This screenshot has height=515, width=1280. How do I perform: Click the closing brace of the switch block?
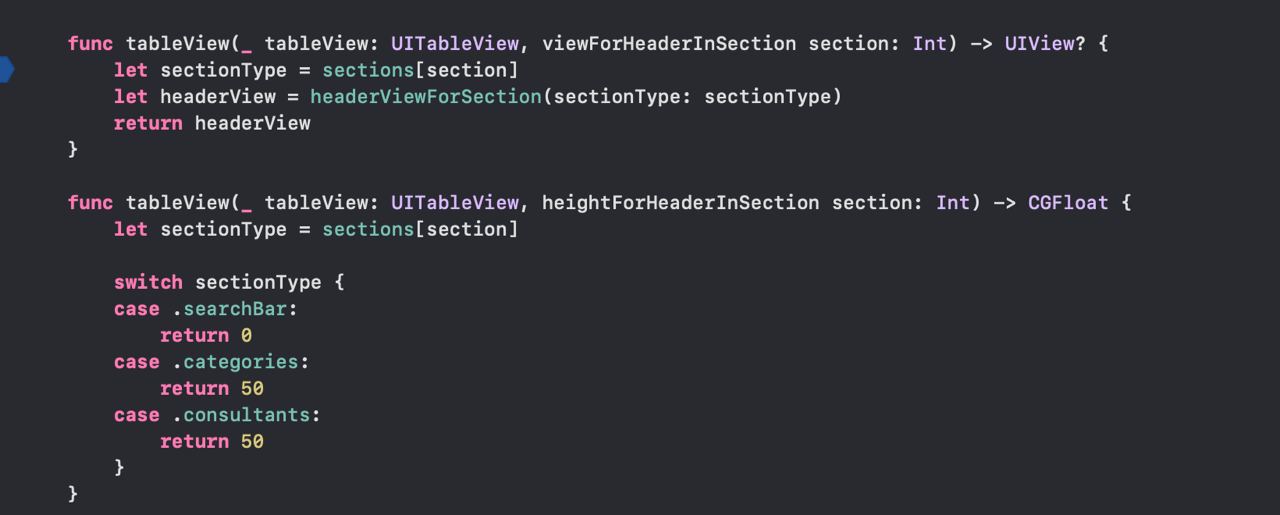(x=120, y=467)
